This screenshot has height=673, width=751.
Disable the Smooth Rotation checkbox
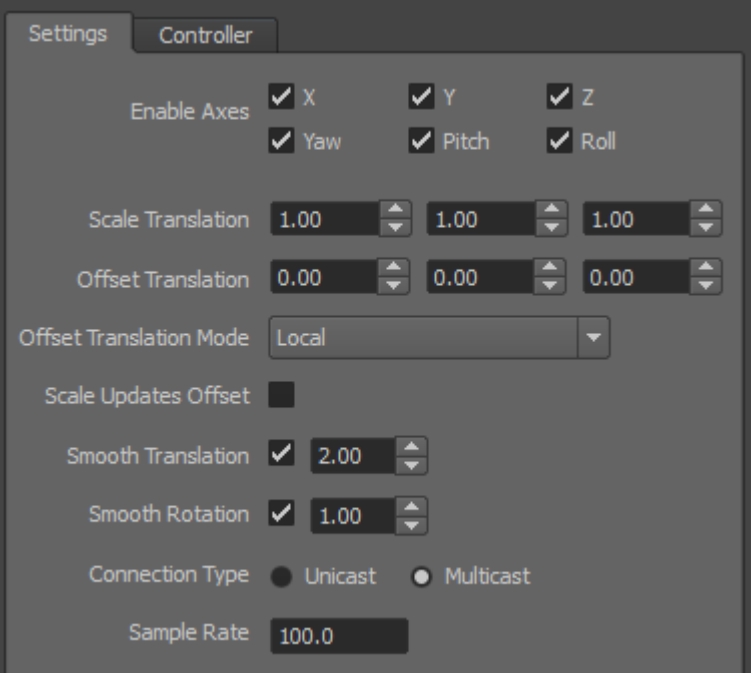pos(281,515)
